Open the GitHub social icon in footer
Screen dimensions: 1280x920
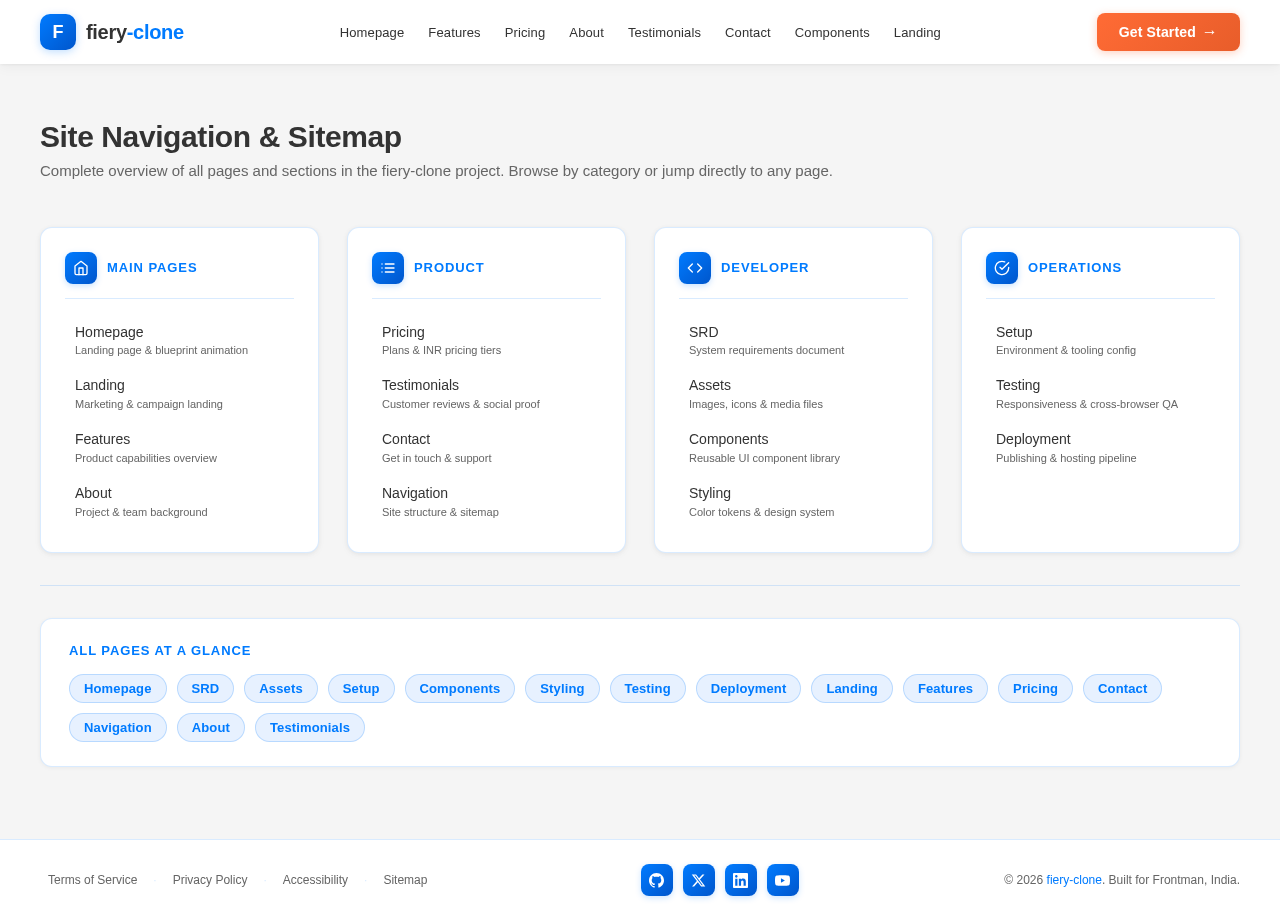coord(657,880)
